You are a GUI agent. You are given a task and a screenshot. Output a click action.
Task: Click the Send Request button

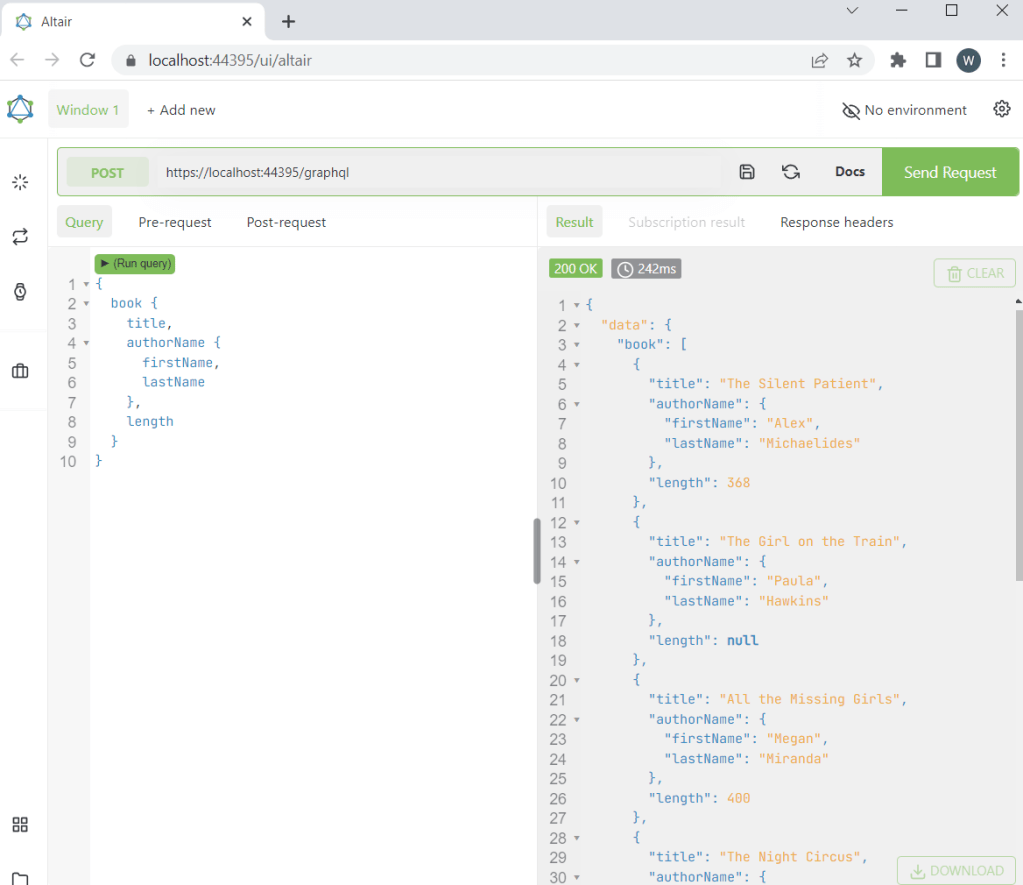950,172
